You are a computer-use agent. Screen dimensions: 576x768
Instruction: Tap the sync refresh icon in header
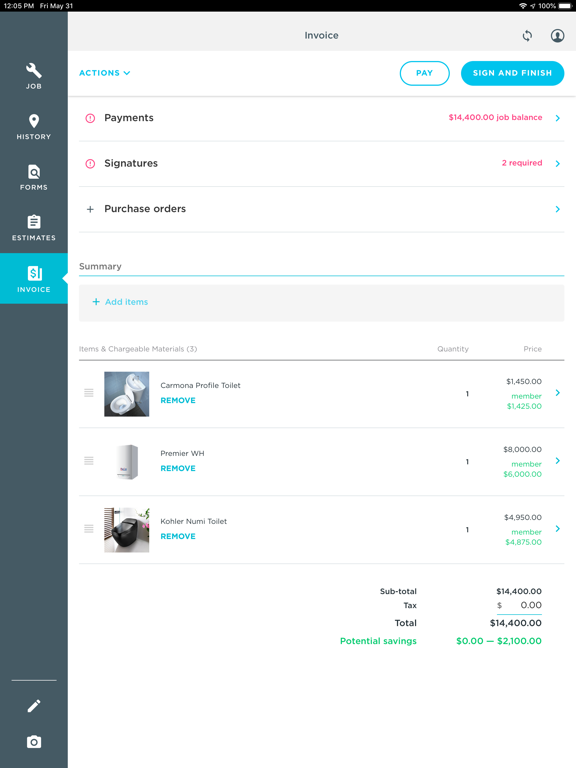point(527,35)
